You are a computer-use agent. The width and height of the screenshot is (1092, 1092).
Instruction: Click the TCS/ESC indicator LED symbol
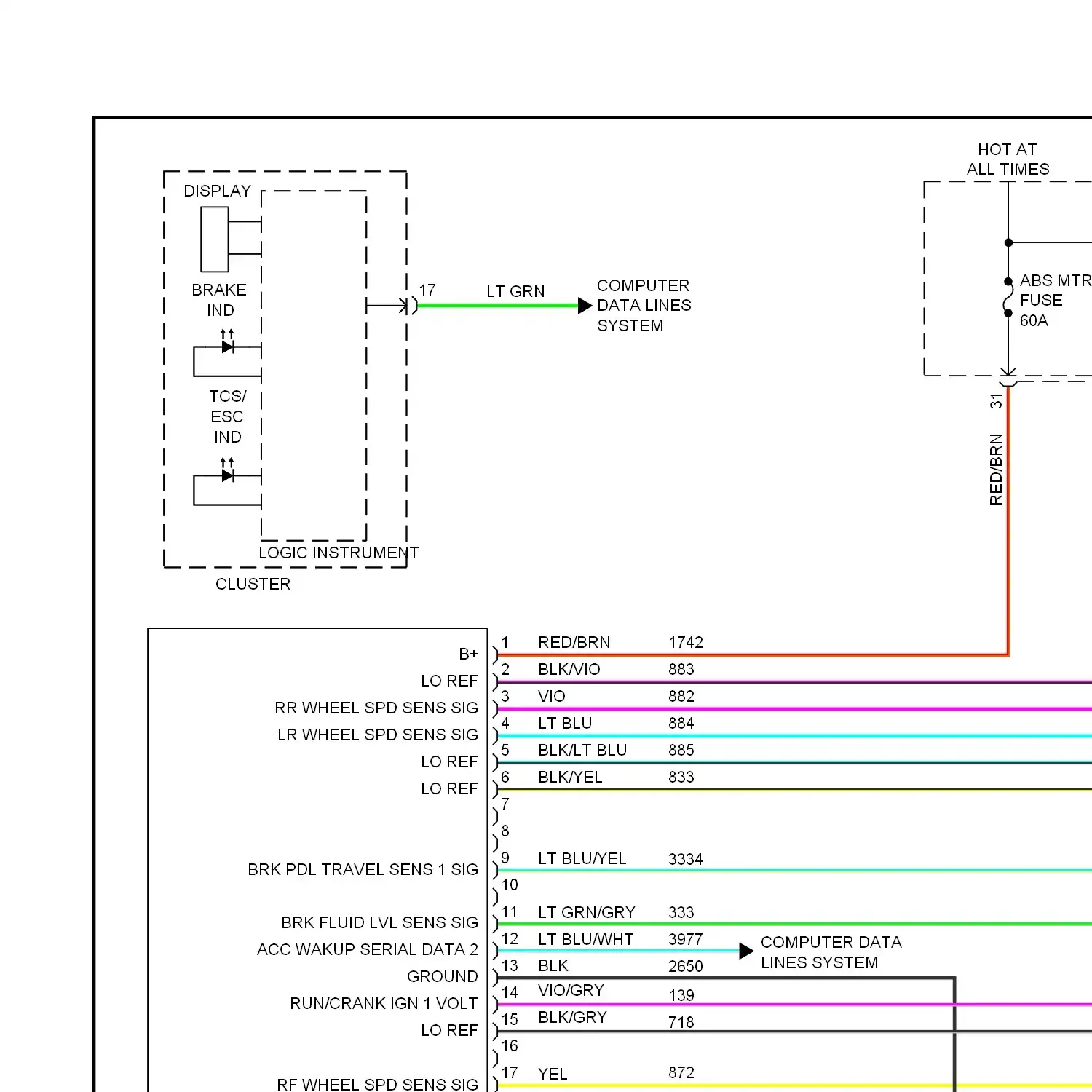227,475
